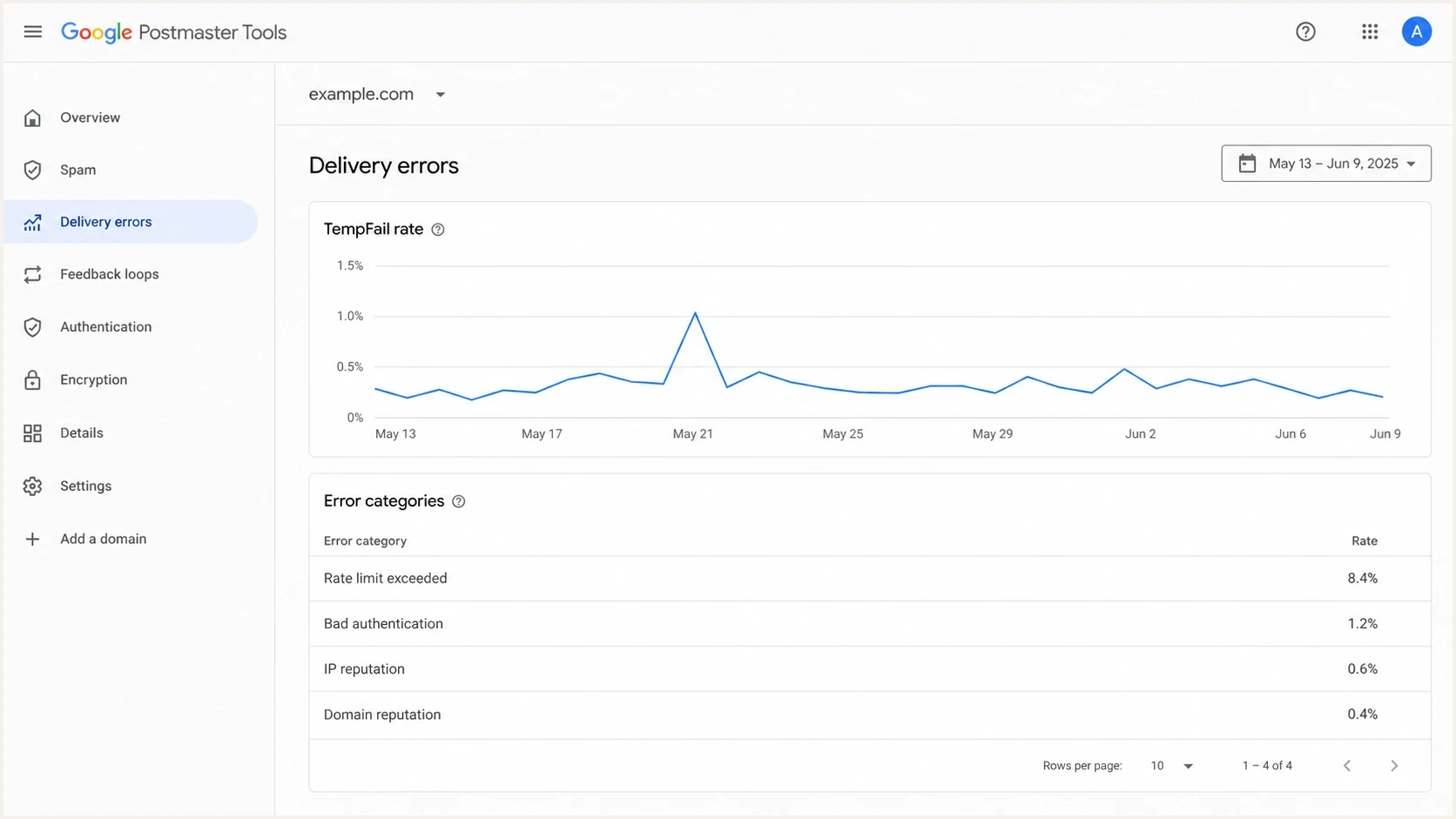Click the TempFail rate info icon
This screenshot has height=819, width=1456.
(x=438, y=230)
